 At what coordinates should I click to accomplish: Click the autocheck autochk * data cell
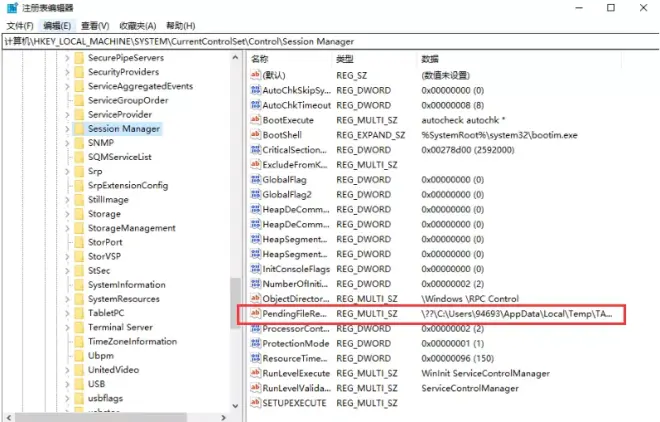[x=463, y=120]
